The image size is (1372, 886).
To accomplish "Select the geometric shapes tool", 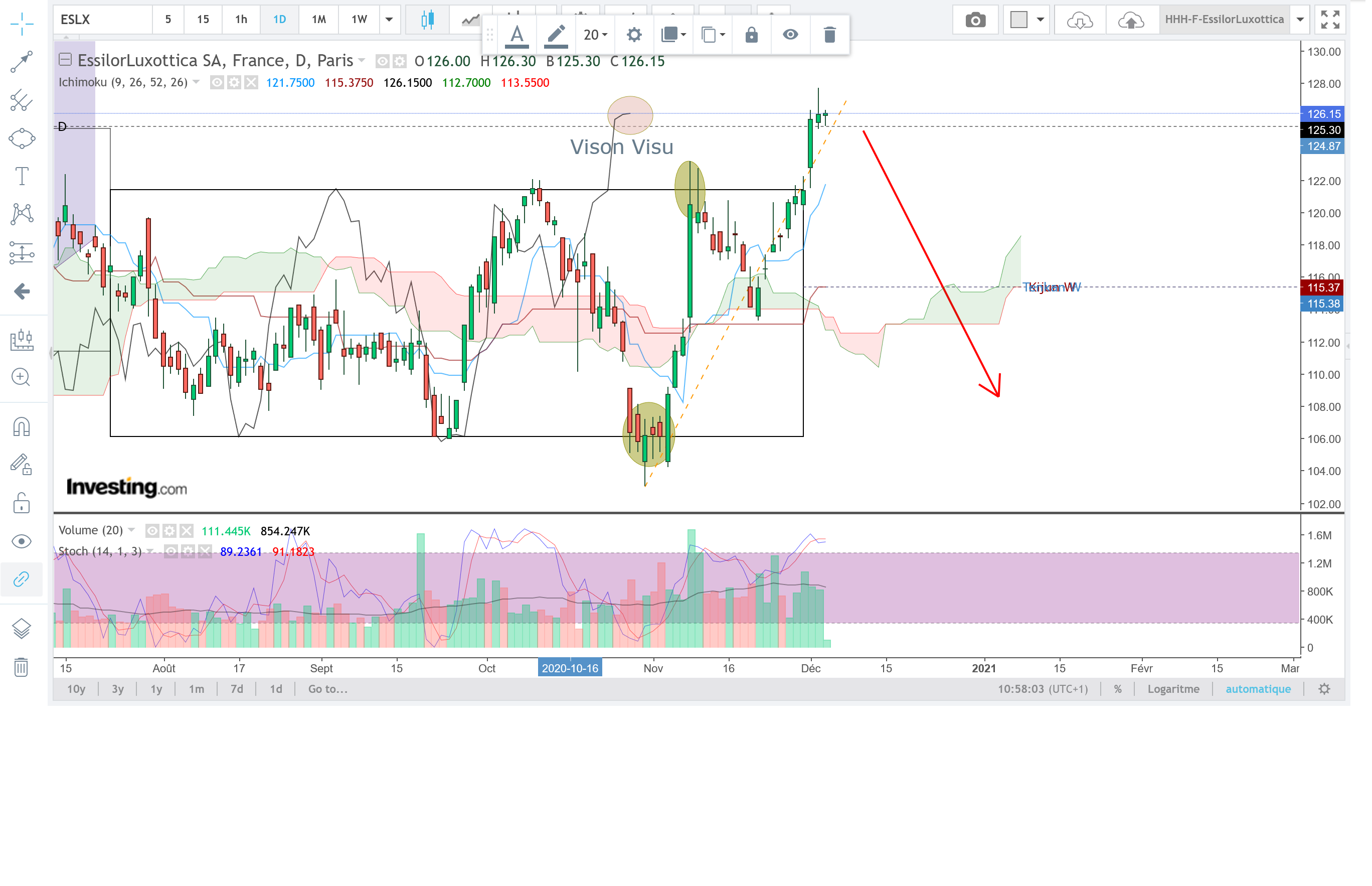I will coord(22,138).
